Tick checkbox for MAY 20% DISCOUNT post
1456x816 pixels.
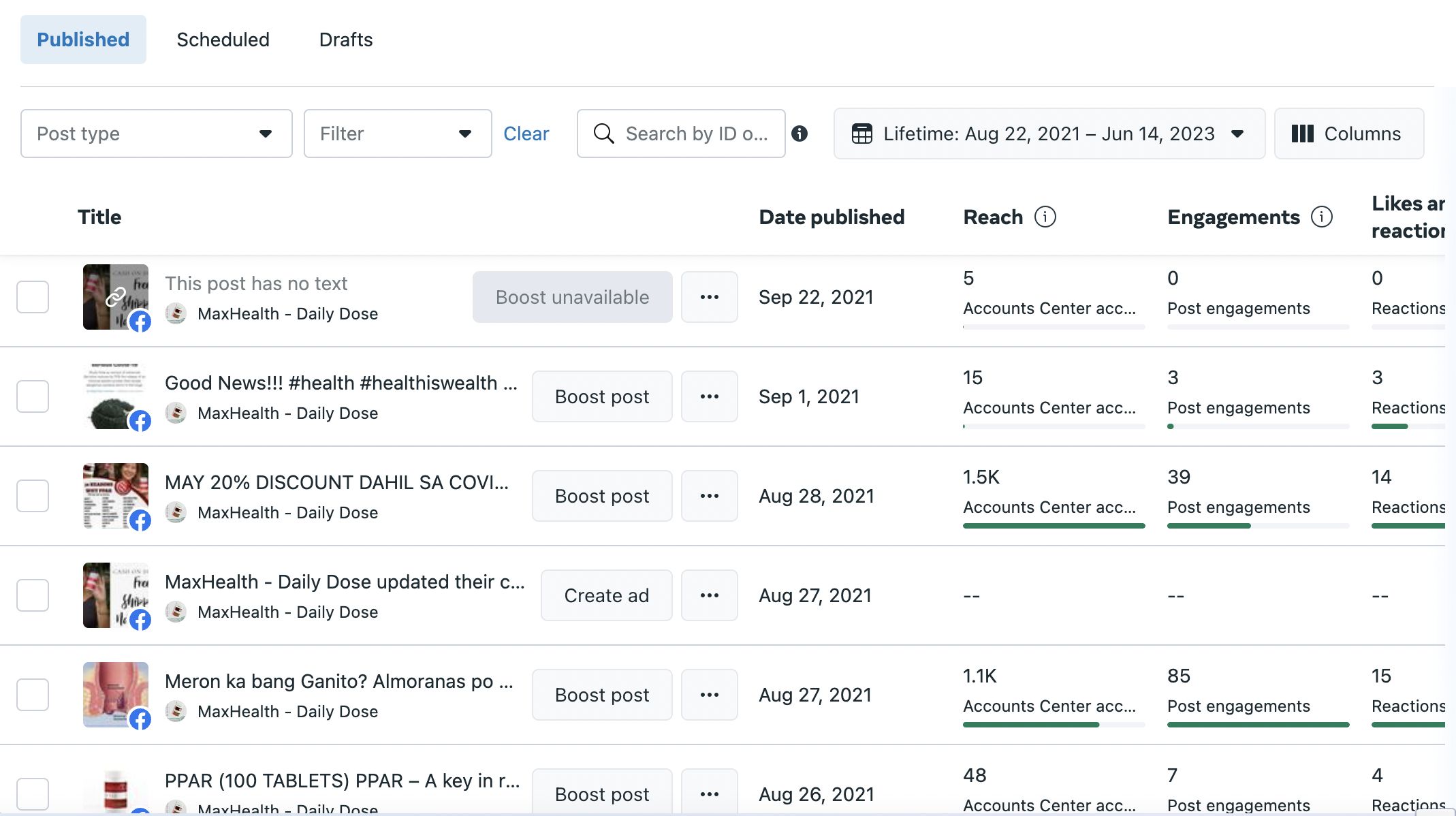tap(33, 496)
